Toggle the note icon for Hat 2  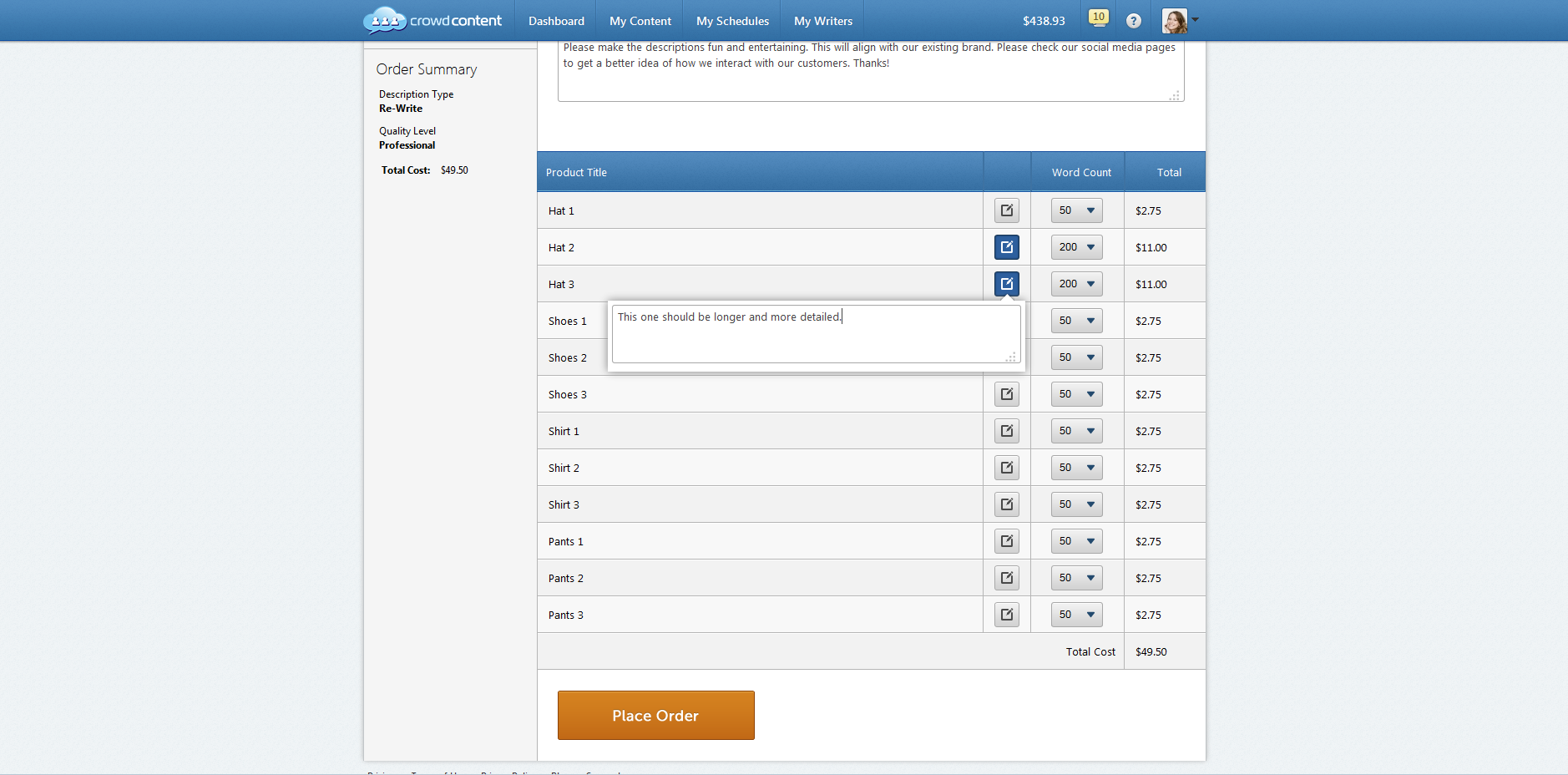click(1006, 247)
